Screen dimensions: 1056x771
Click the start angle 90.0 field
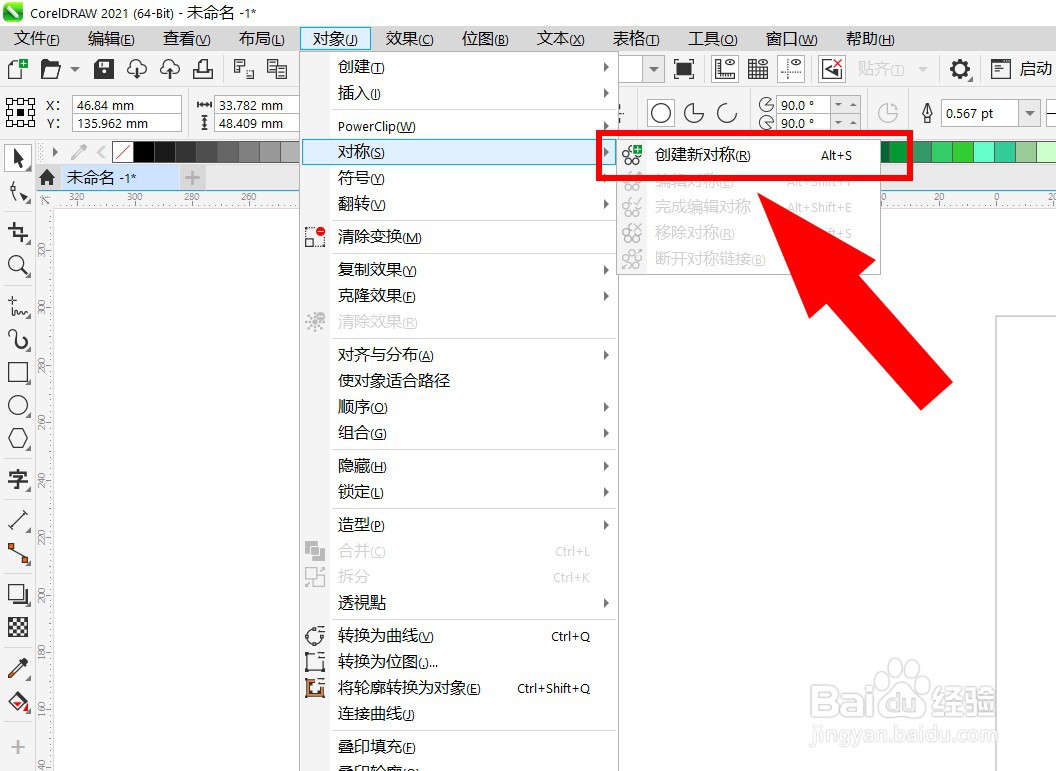click(x=803, y=104)
